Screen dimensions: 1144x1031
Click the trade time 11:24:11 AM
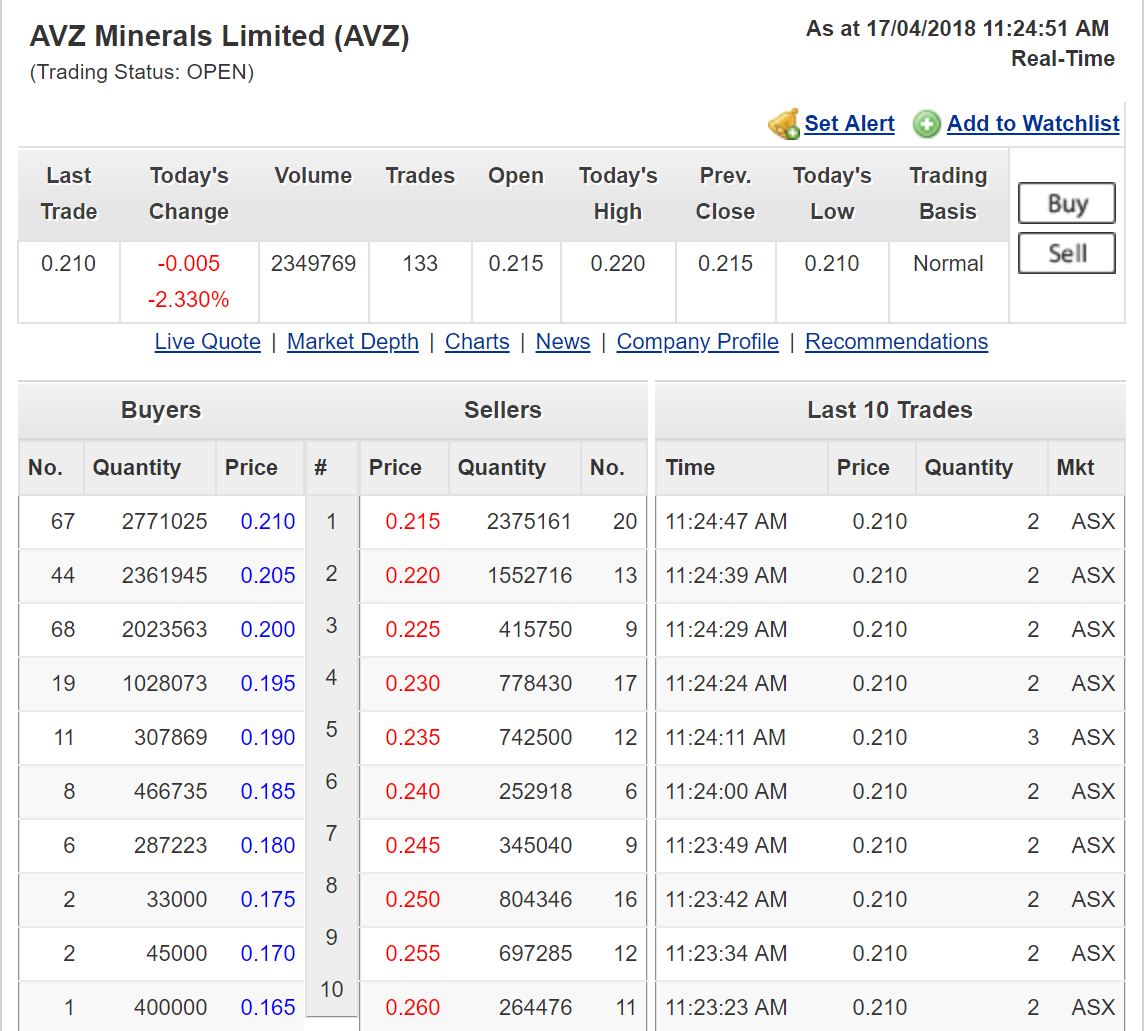pyautogui.click(x=725, y=738)
